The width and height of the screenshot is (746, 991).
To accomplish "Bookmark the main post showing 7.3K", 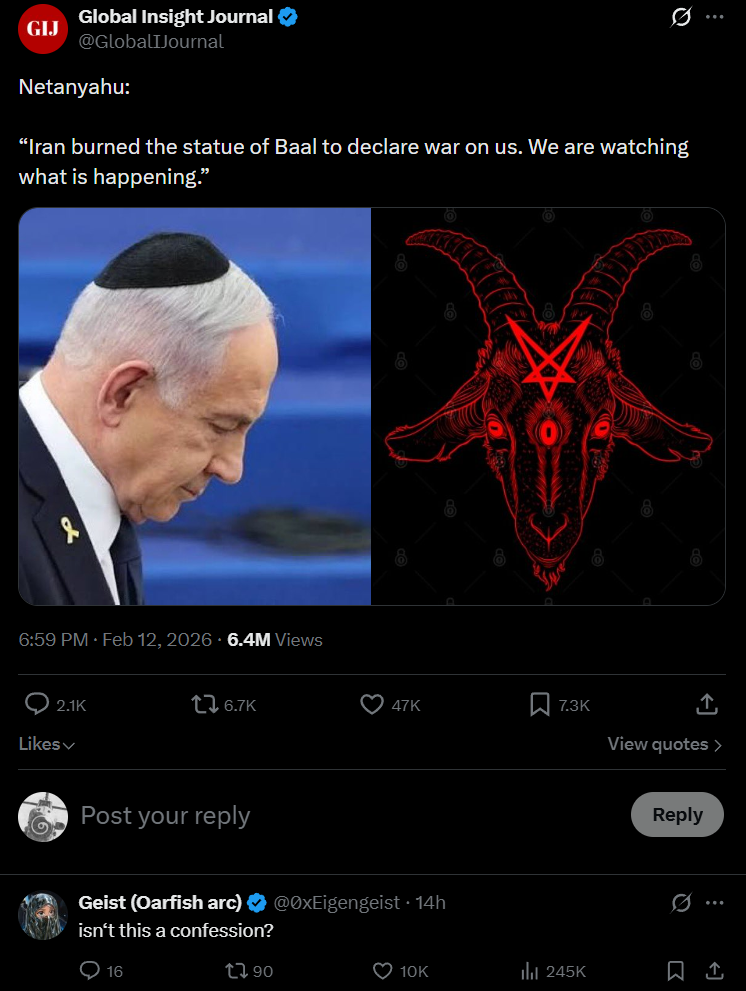I will 539,704.
